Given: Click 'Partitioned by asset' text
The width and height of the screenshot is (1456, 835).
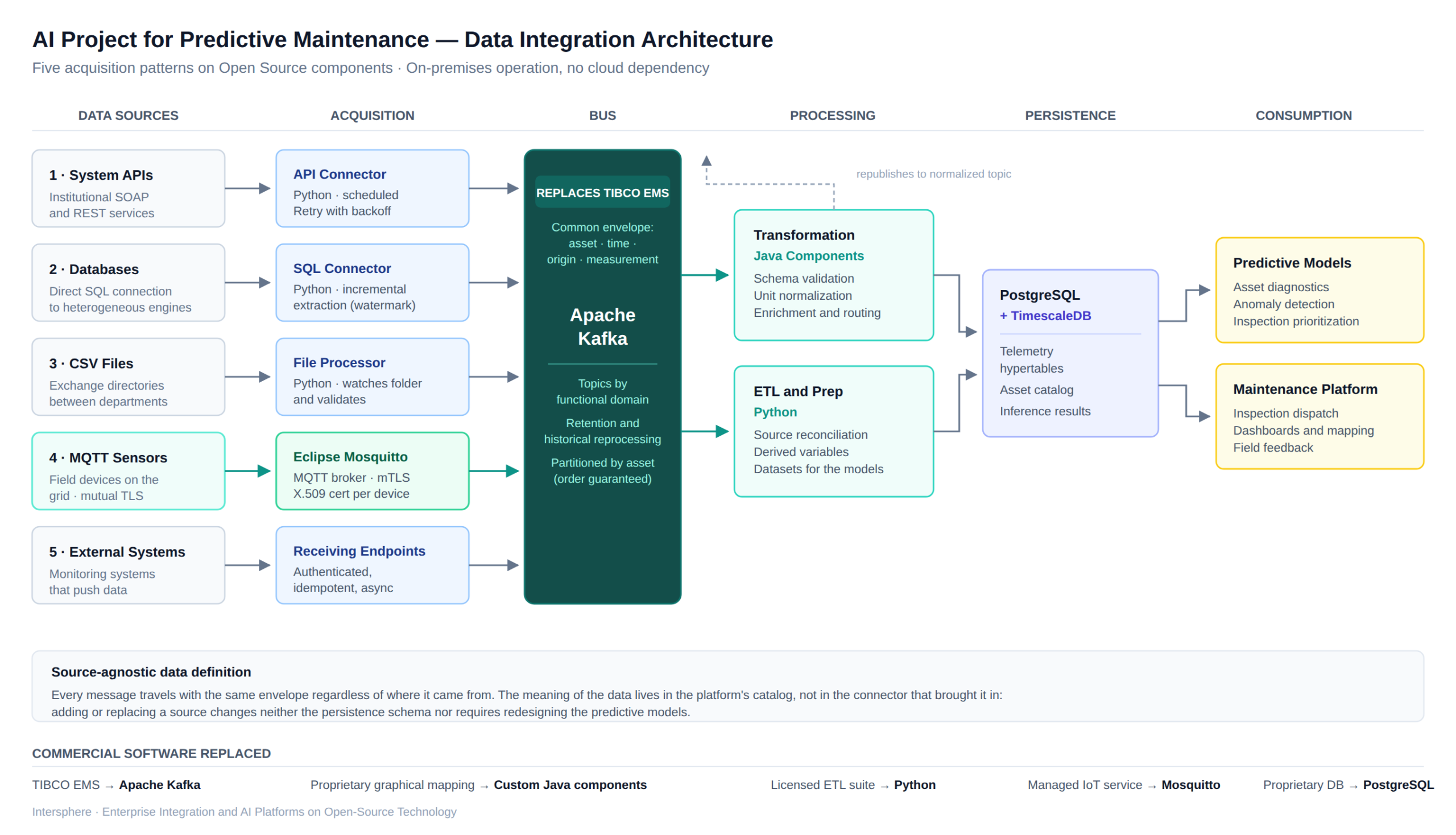Looking at the screenshot, I should (x=603, y=462).
